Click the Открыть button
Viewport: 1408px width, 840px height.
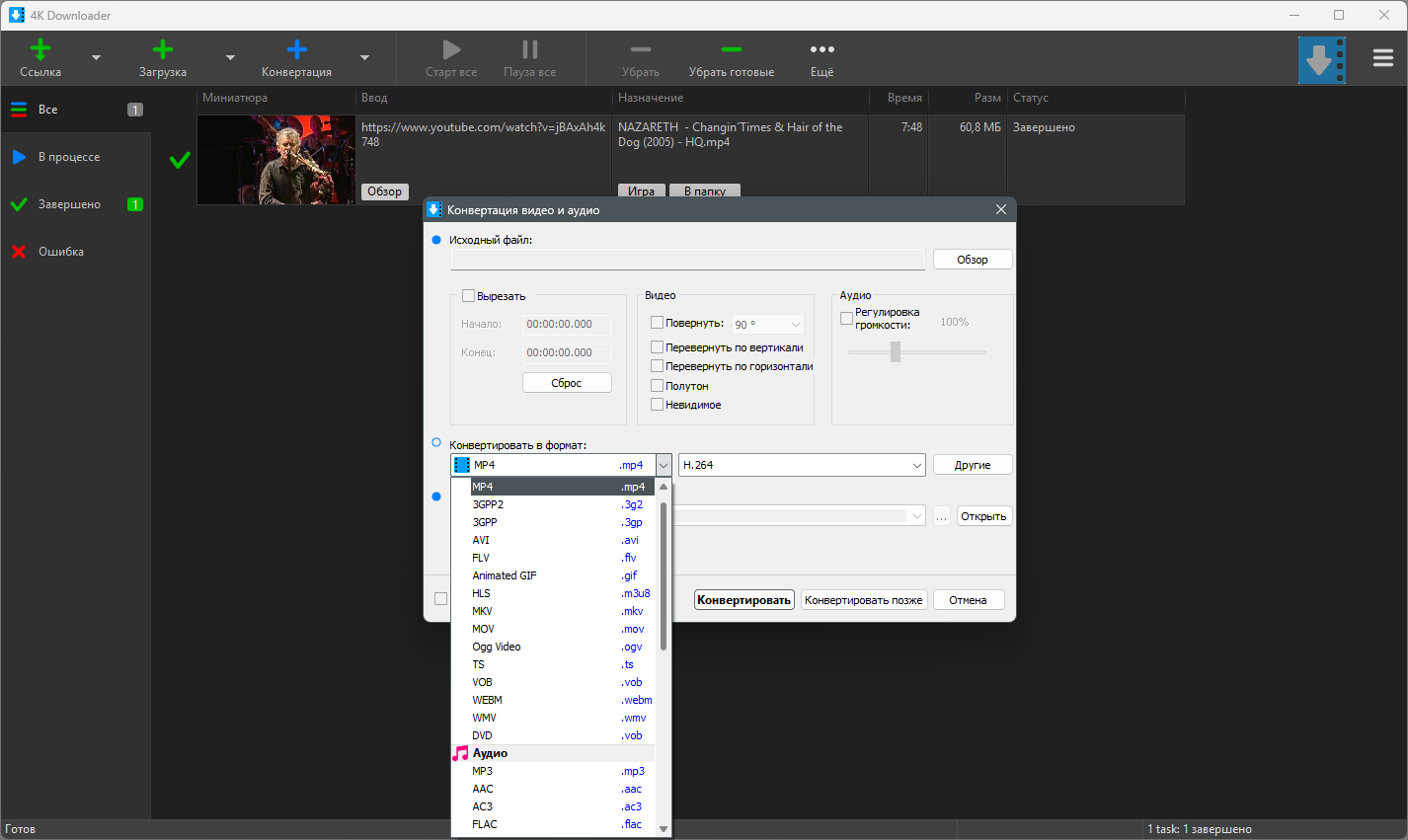[x=984, y=516]
